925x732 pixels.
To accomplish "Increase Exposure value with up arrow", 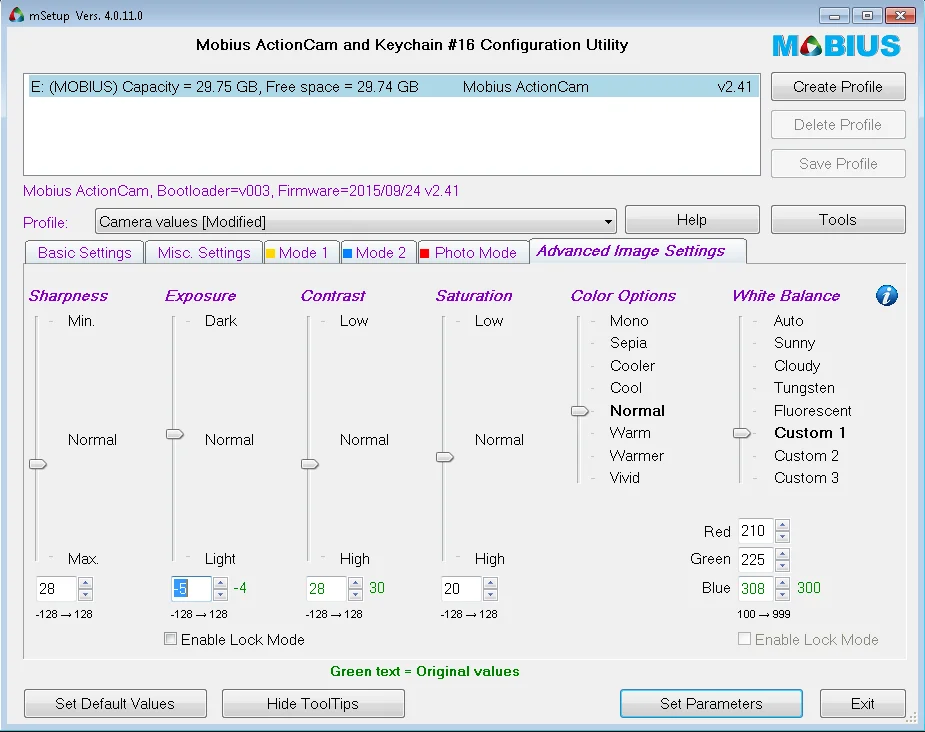I will pos(220,582).
